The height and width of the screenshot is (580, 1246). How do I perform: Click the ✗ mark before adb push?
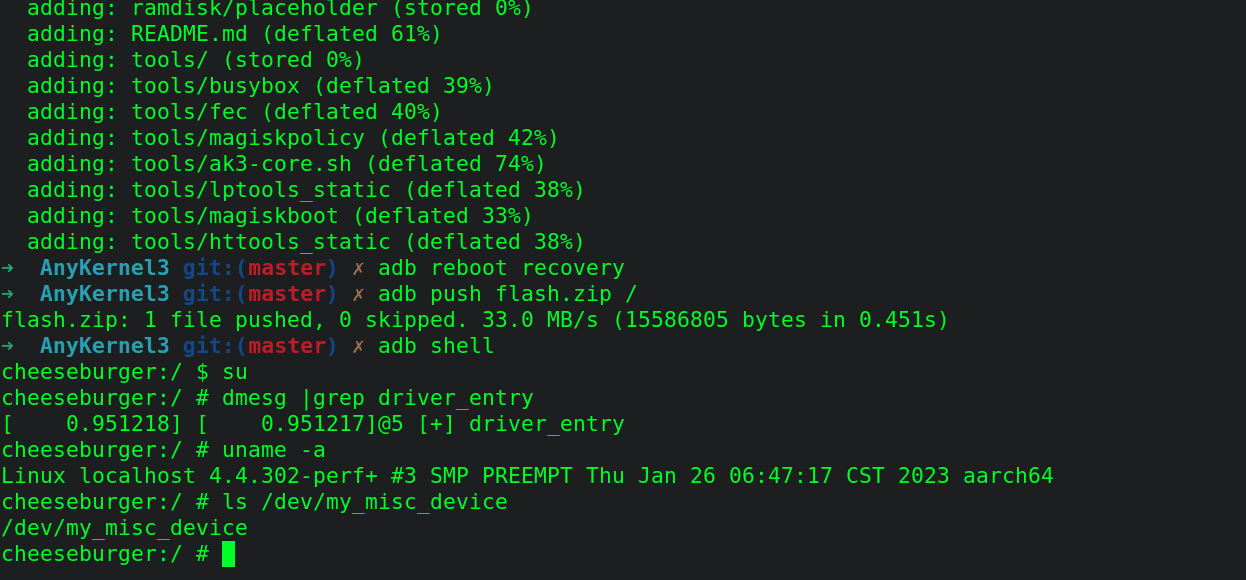coord(358,294)
